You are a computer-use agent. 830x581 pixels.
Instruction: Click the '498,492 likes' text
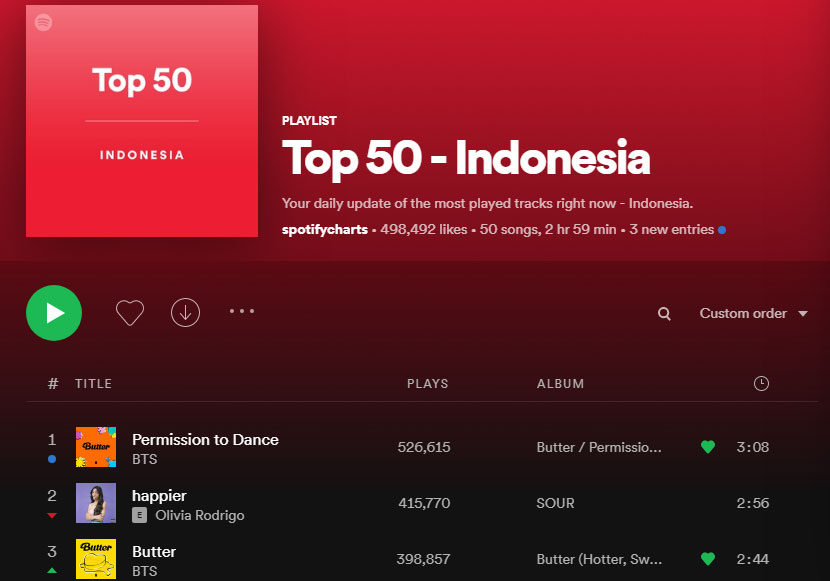point(423,230)
